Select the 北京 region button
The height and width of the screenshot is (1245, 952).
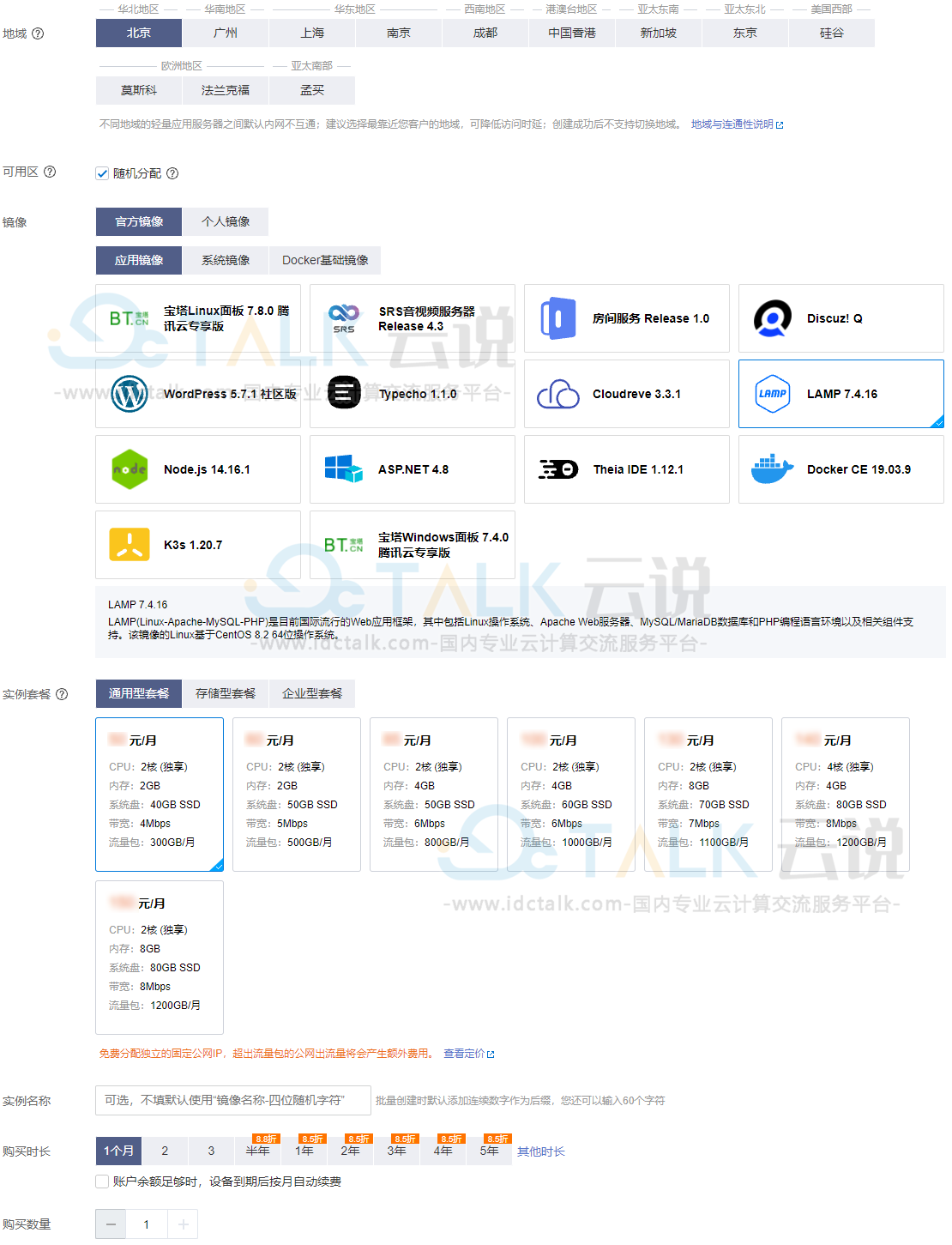tap(139, 33)
